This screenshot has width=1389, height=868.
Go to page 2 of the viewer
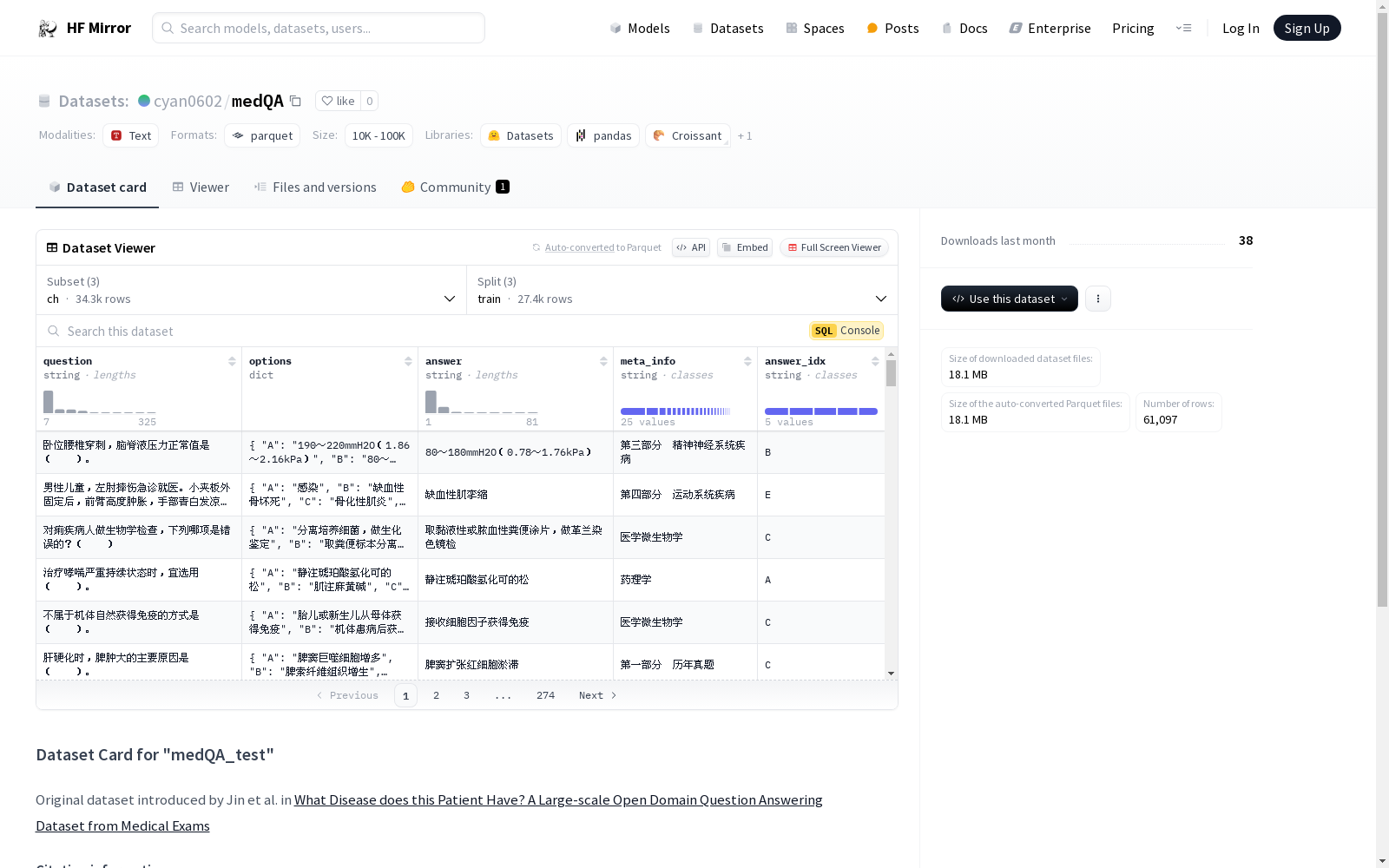click(436, 695)
